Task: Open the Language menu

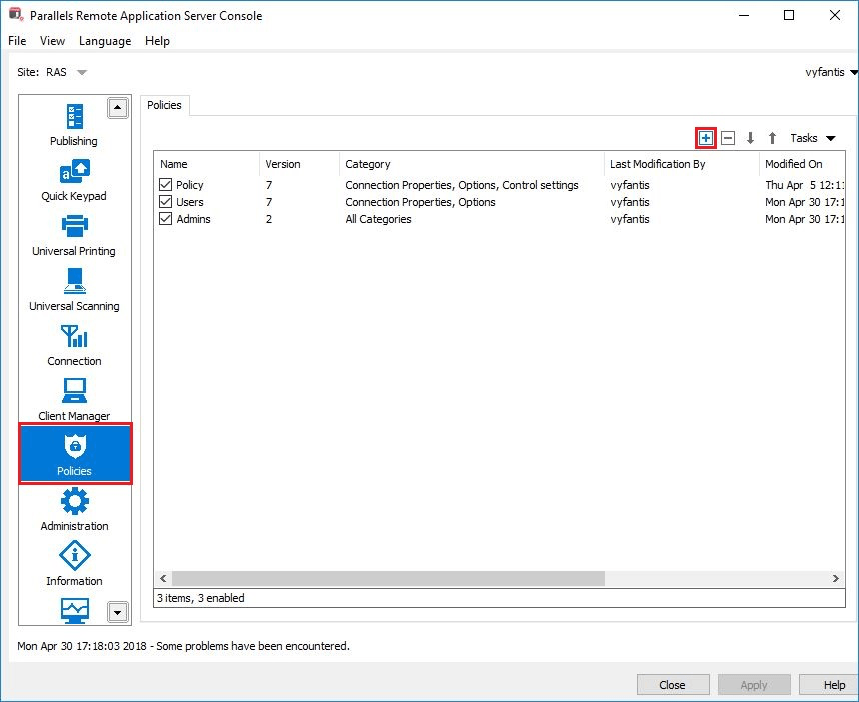Action: (x=105, y=41)
